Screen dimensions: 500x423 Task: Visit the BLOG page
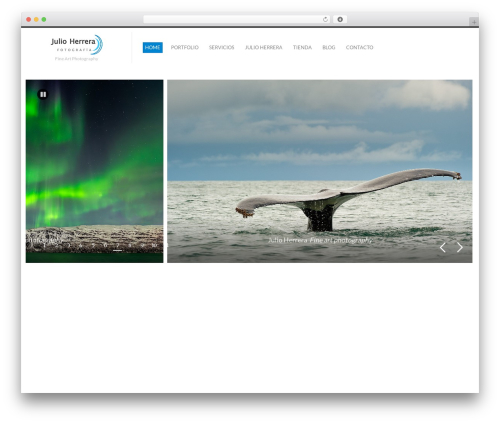pyautogui.click(x=329, y=47)
